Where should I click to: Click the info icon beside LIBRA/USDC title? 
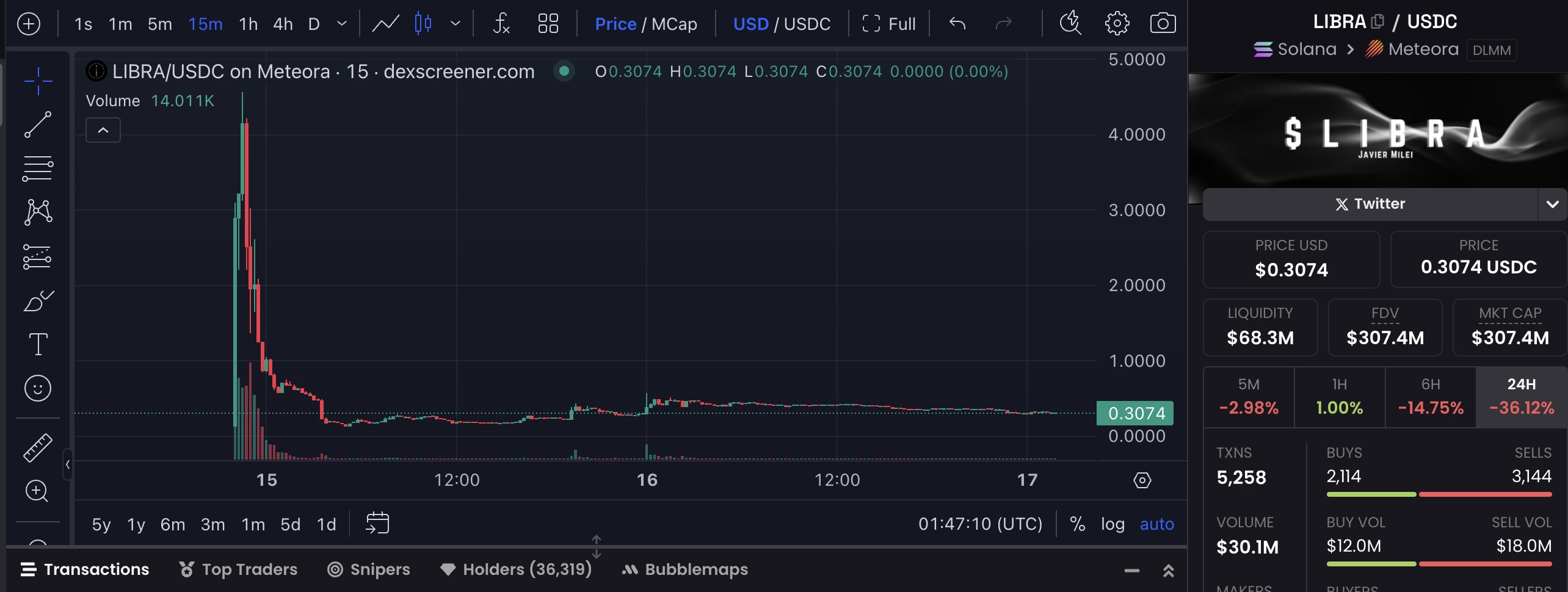tap(96, 71)
